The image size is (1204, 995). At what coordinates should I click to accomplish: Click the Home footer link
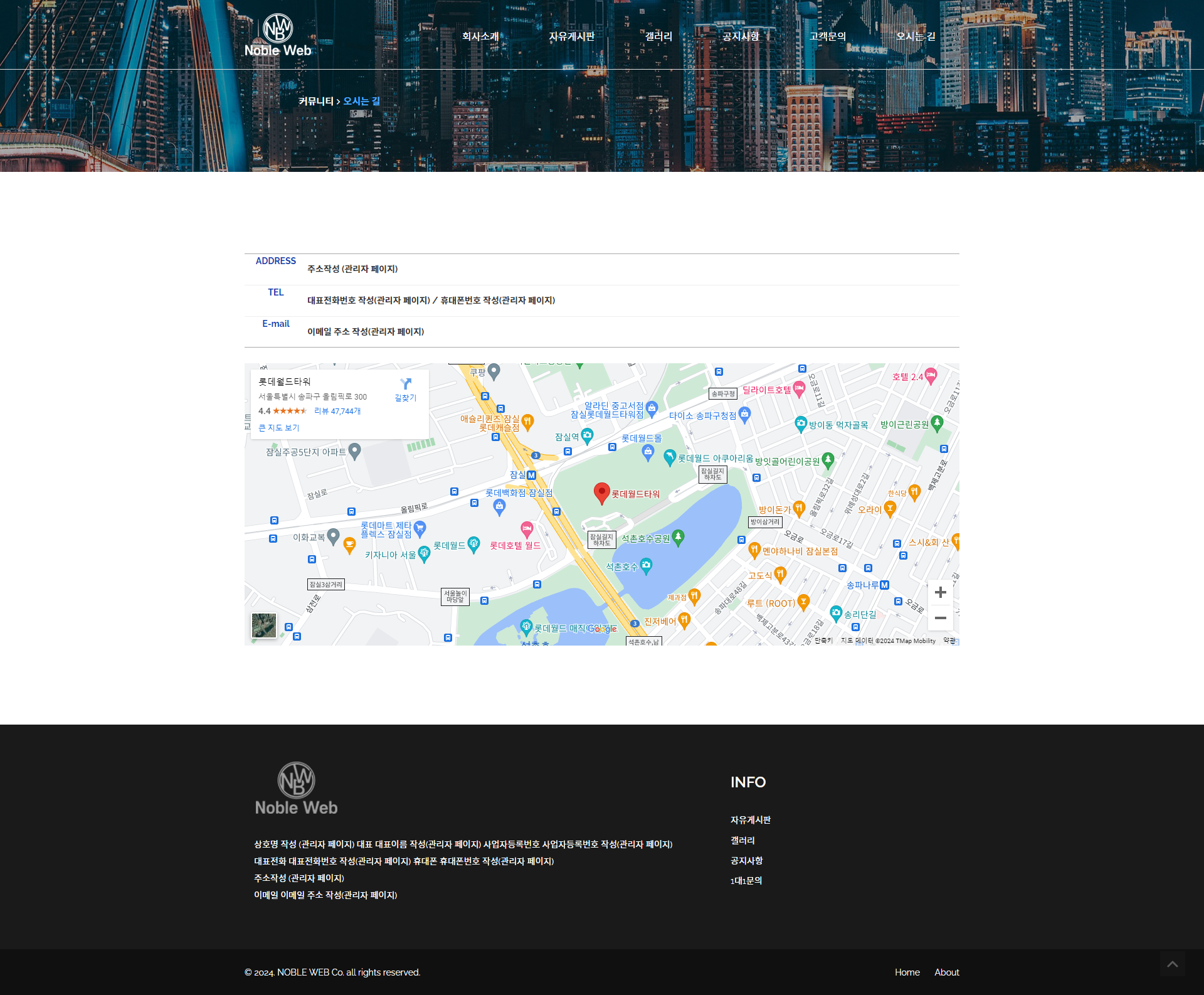pos(907,972)
